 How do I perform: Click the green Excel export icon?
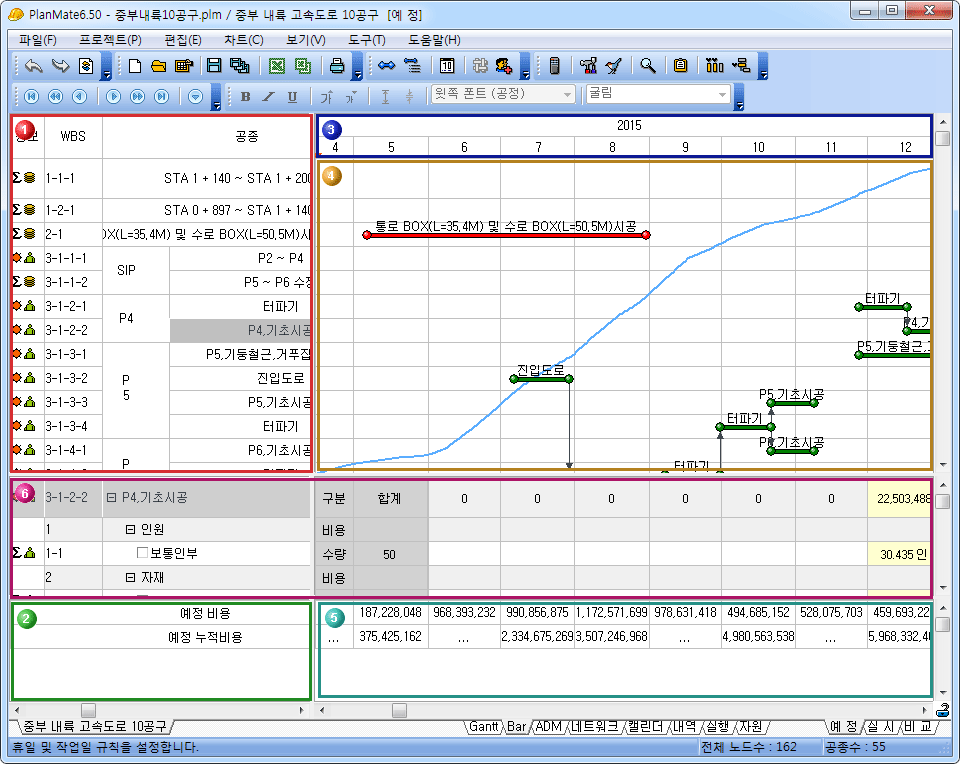click(277, 67)
